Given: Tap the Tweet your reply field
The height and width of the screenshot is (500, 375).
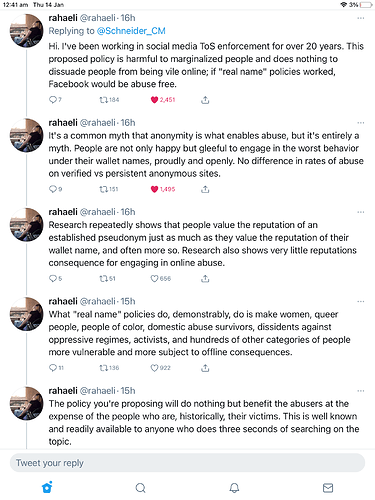Looking at the screenshot, I should point(187,463).
